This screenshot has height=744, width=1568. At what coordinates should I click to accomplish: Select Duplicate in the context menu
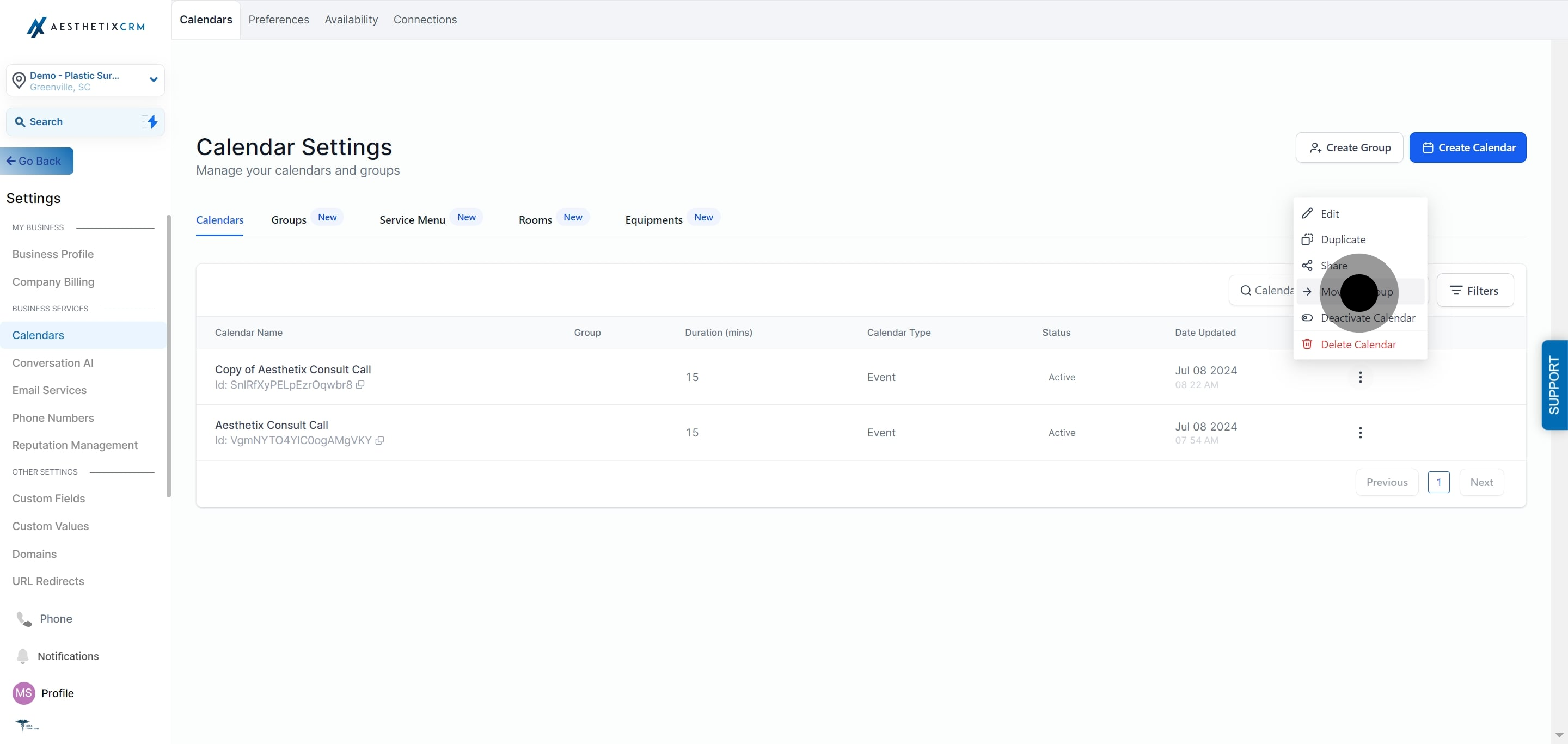click(x=1342, y=239)
